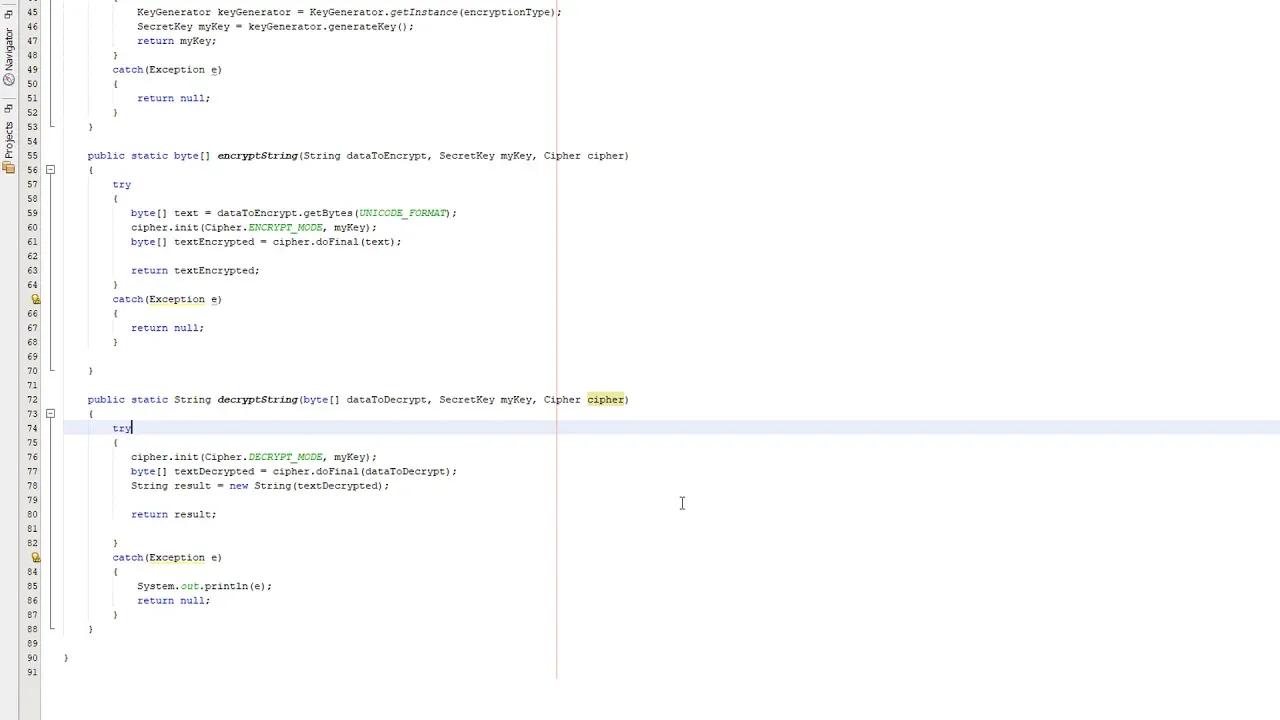Click line number 60 in the gutter
This screenshot has height=720, width=1280.
pyautogui.click(x=31, y=227)
